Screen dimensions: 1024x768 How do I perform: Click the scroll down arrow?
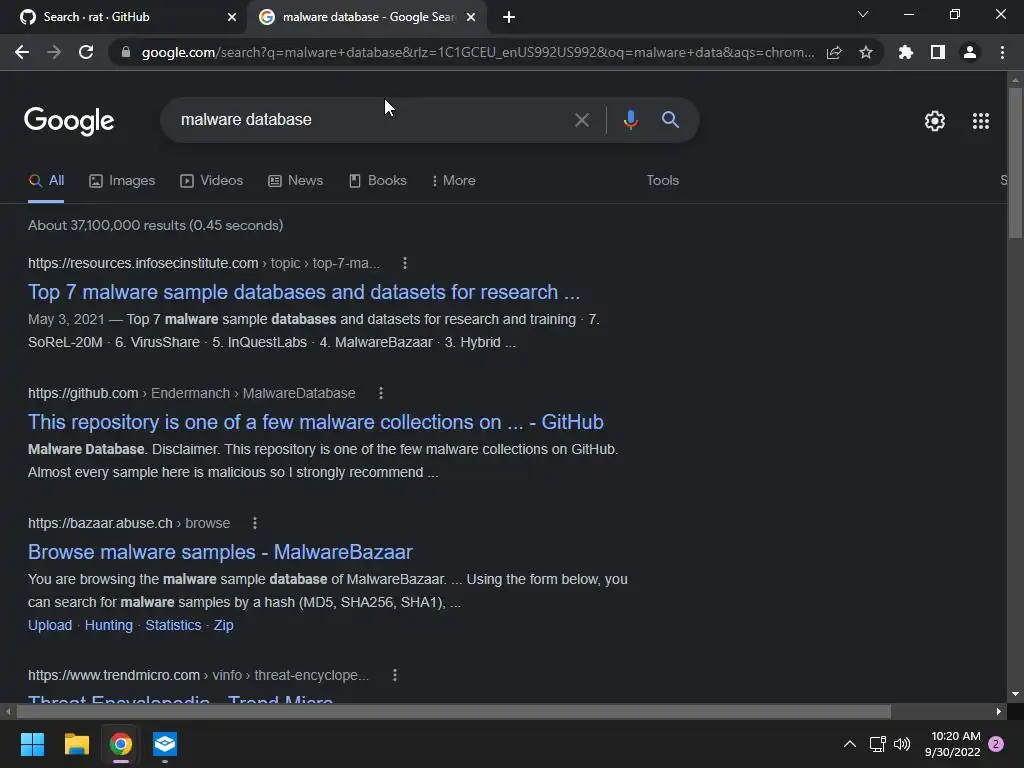tap(1015, 694)
